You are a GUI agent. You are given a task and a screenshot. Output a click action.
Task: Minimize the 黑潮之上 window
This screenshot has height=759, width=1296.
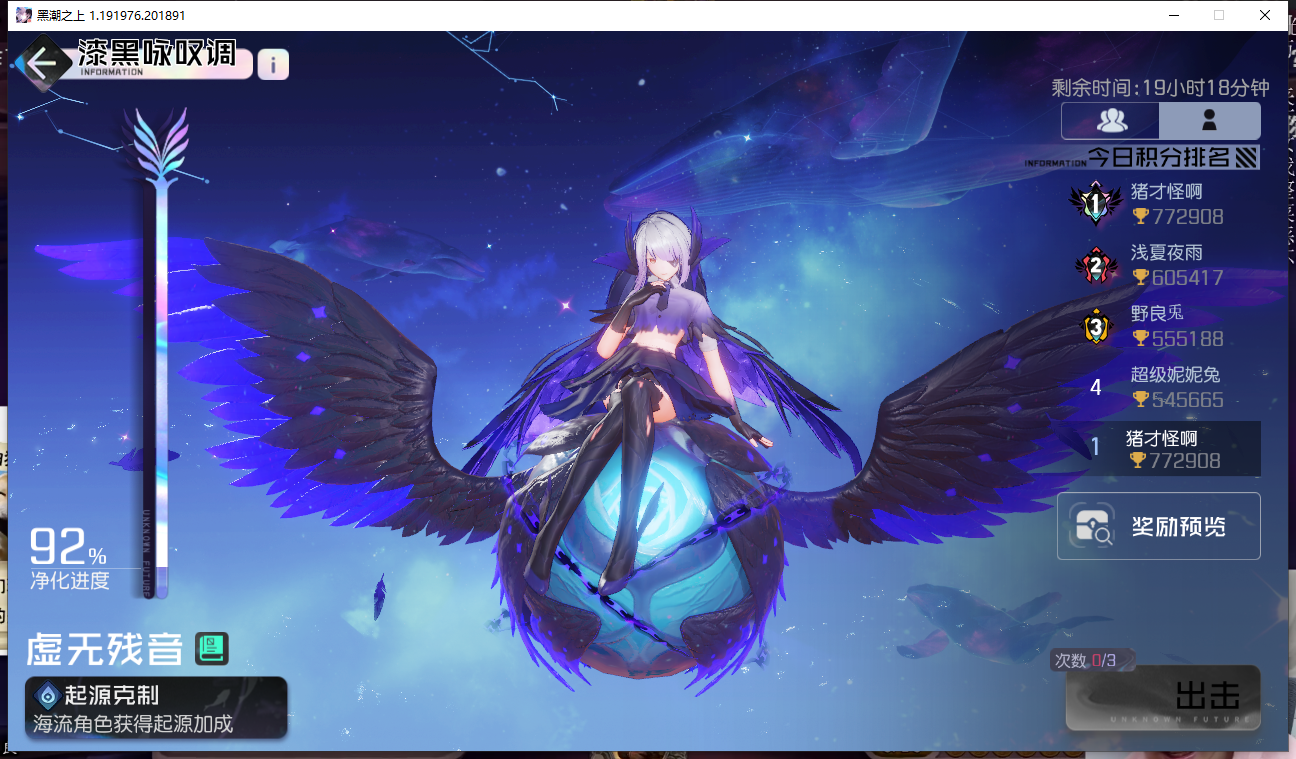click(x=1173, y=15)
